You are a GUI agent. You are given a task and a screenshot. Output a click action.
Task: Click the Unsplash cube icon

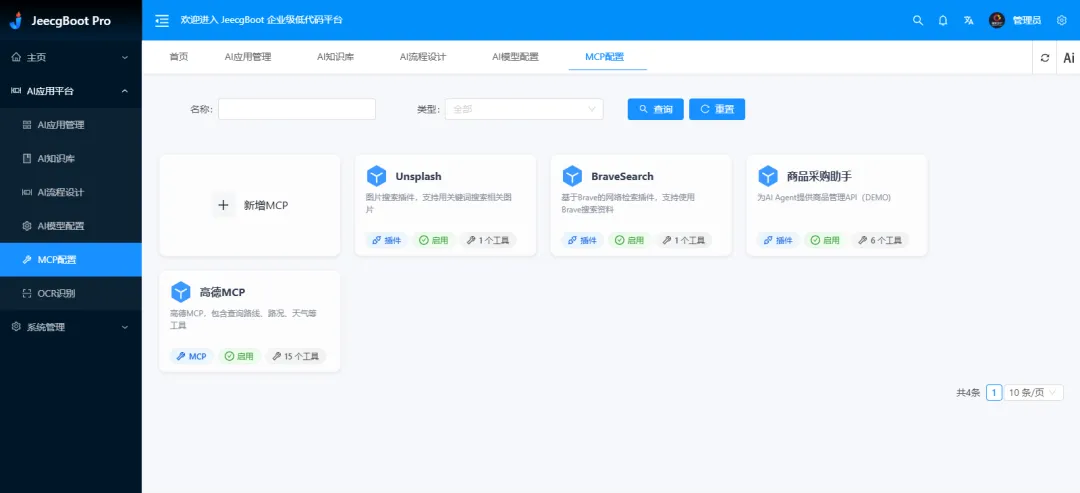click(x=376, y=176)
